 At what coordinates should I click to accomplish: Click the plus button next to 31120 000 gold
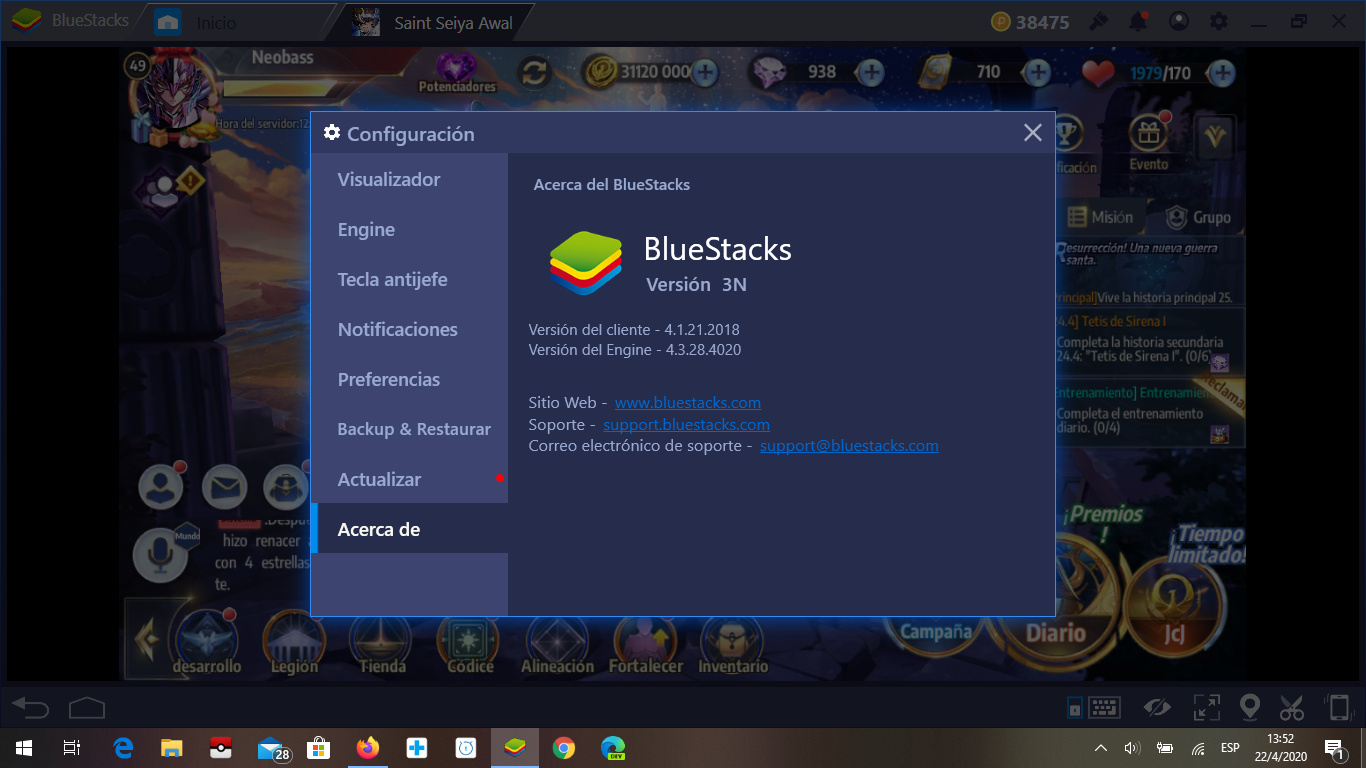[x=705, y=72]
